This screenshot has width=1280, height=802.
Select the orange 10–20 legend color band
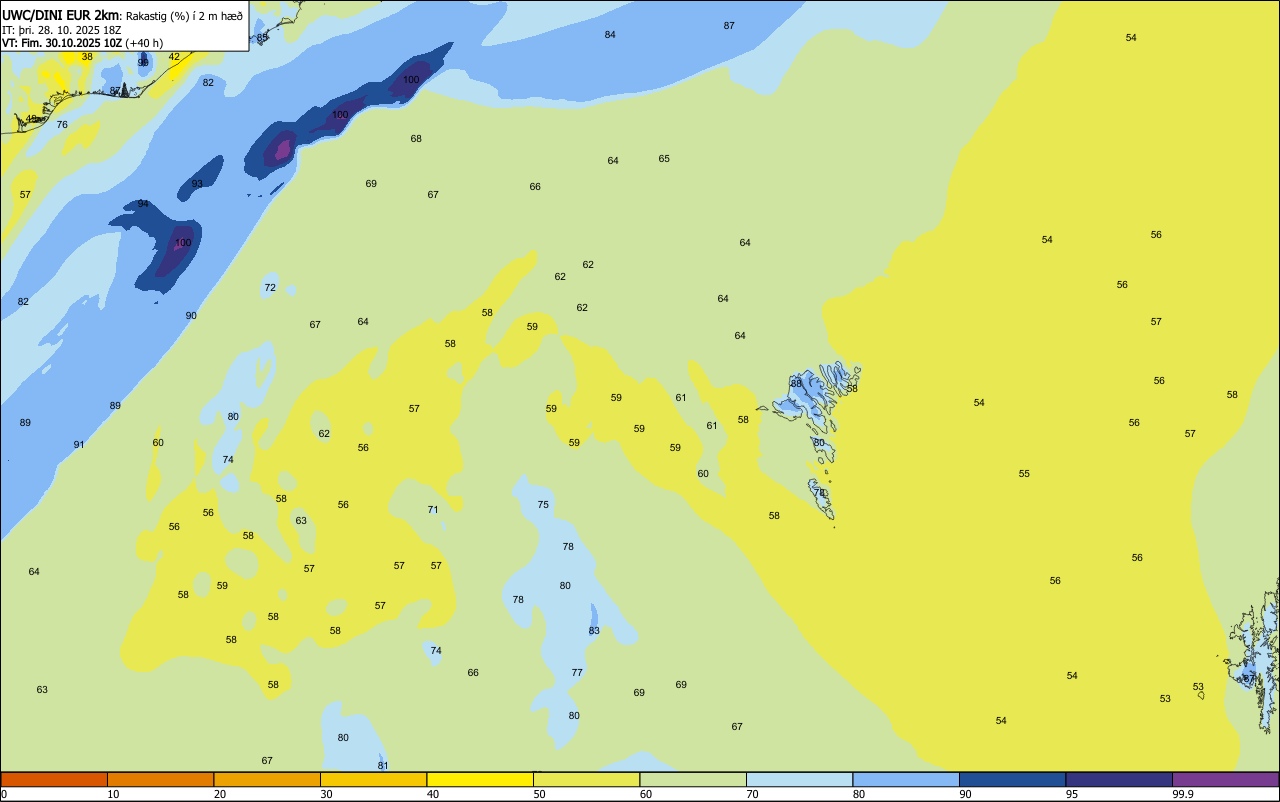click(160, 779)
